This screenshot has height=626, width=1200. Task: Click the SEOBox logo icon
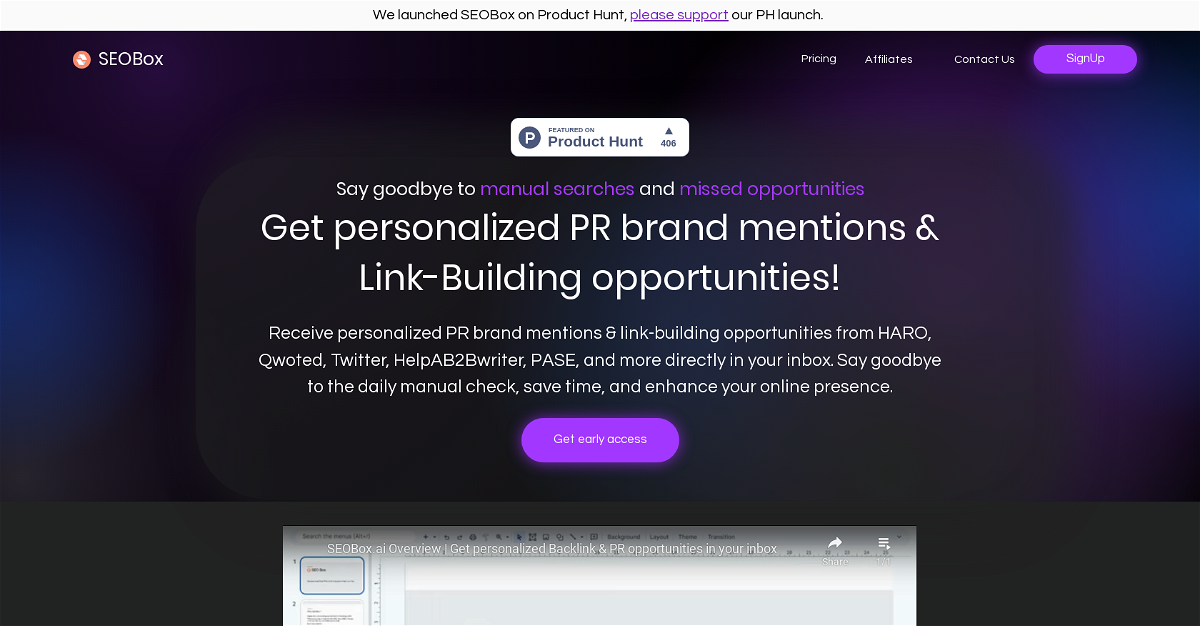click(82, 59)
